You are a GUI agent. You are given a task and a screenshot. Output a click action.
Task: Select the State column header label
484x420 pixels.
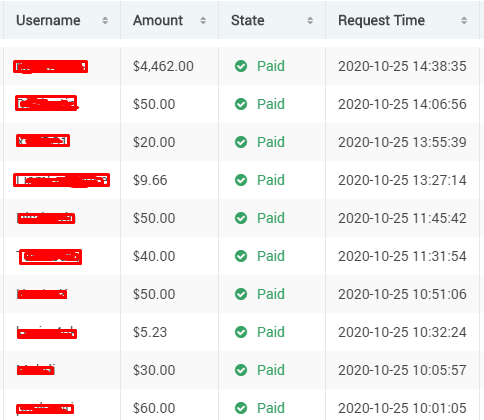point(248,21)
